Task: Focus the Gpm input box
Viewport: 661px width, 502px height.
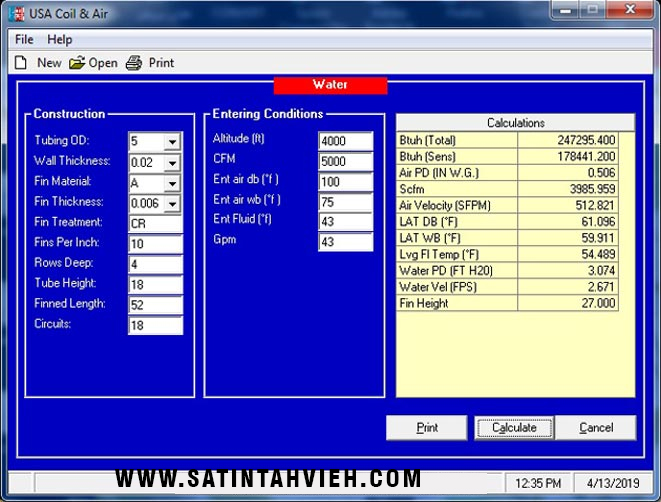Action: (x=345, y=242)
